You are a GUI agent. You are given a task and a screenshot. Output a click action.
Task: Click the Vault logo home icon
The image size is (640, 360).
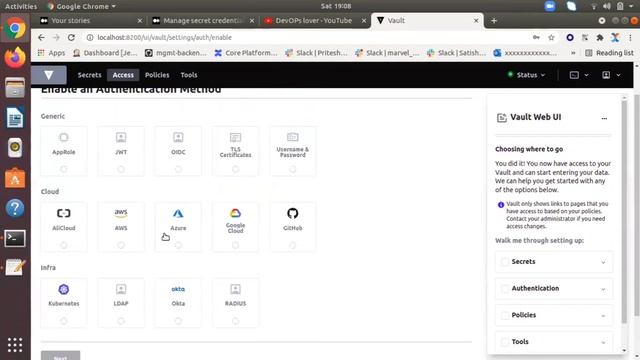(x=49, y=75)
